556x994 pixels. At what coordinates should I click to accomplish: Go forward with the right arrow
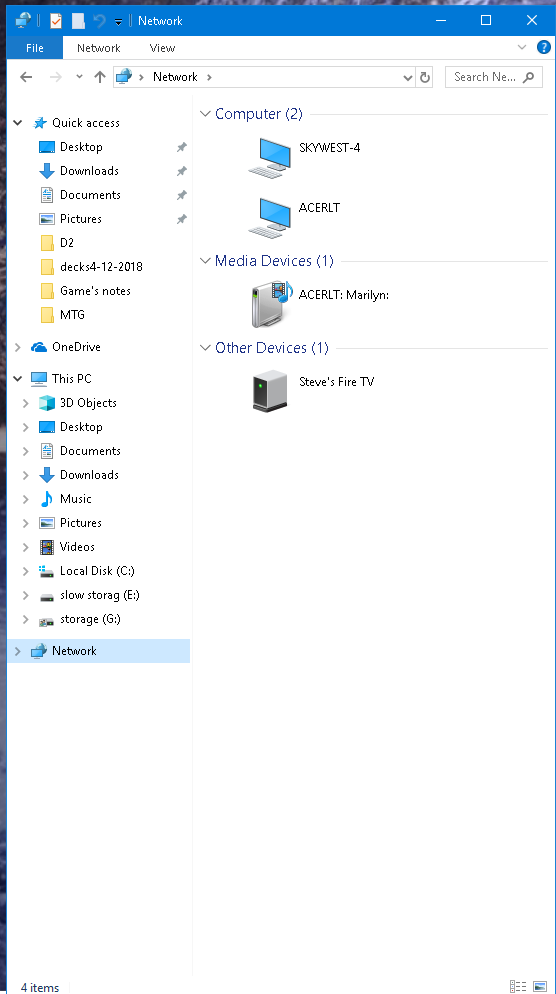tap(56, 77)
